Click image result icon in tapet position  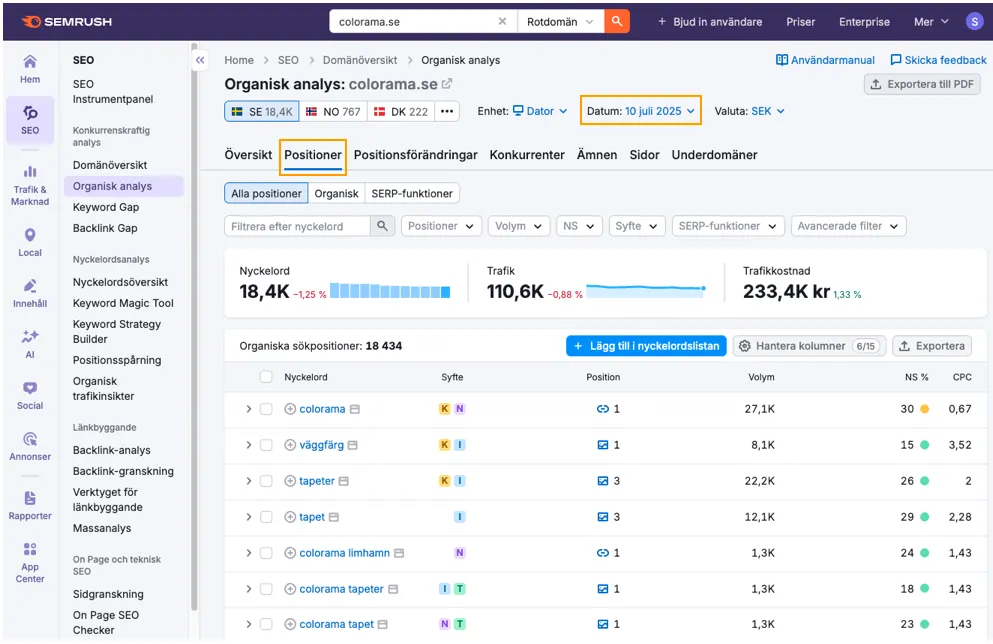coord(603,517)
